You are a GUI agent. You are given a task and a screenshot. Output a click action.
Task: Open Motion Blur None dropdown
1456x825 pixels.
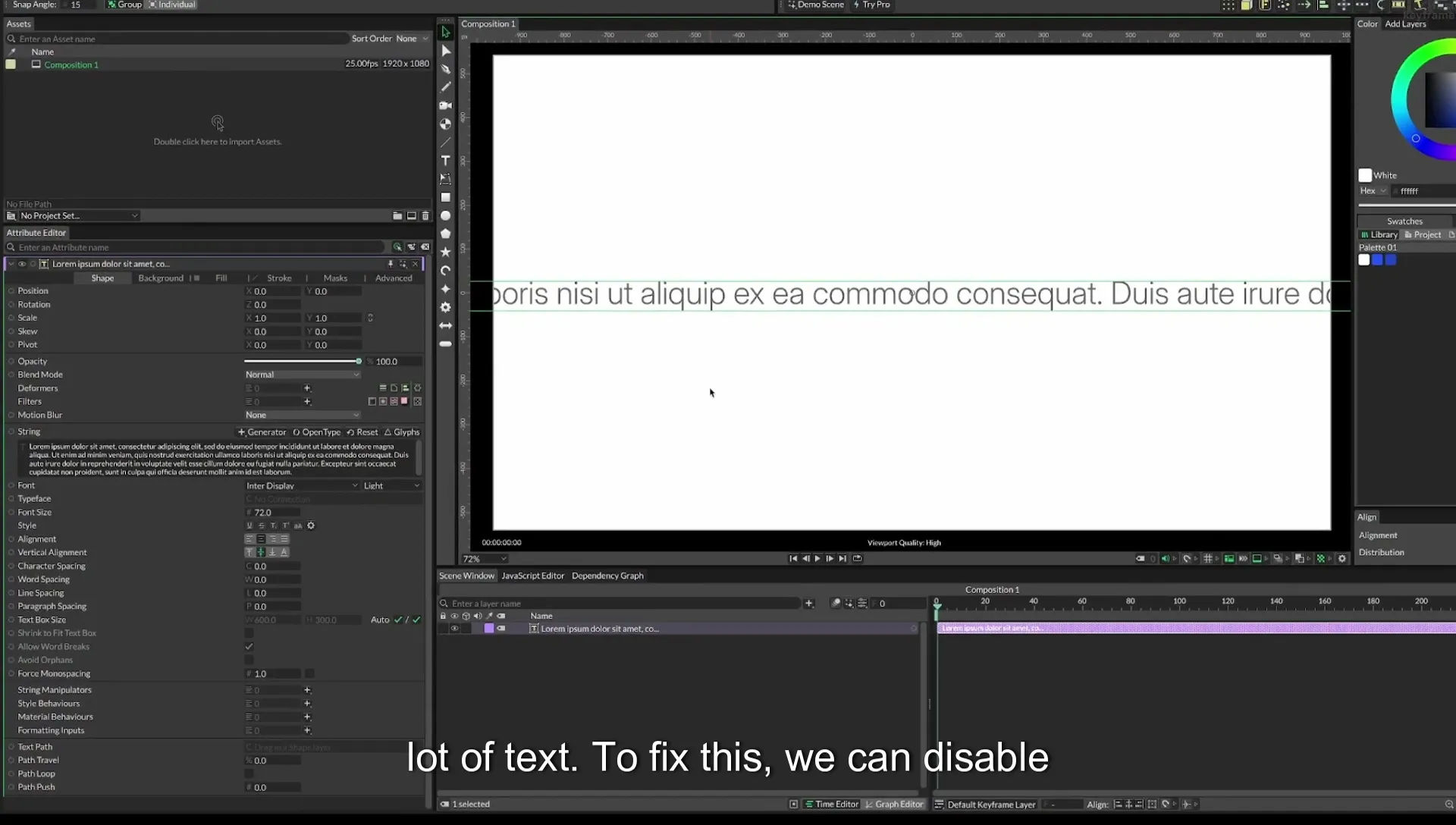302,415
